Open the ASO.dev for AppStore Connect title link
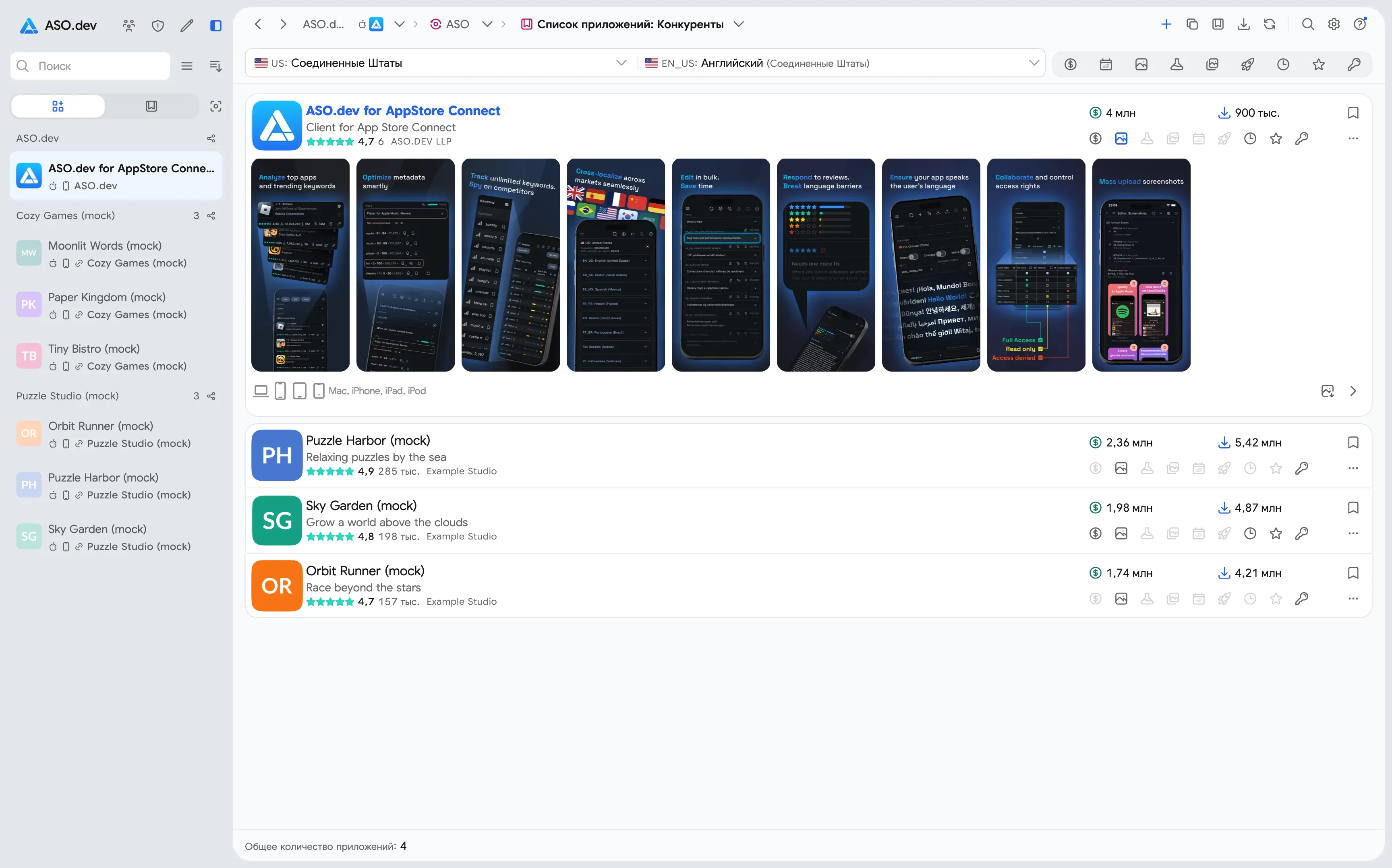Screen dimensions: 1392x868 tap(402, 111)
